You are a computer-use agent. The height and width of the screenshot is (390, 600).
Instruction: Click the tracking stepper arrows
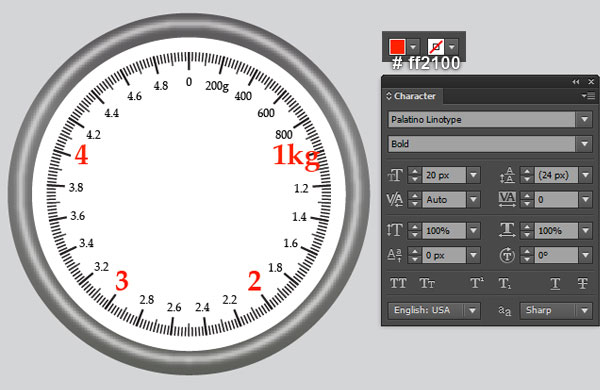[527, 200]
